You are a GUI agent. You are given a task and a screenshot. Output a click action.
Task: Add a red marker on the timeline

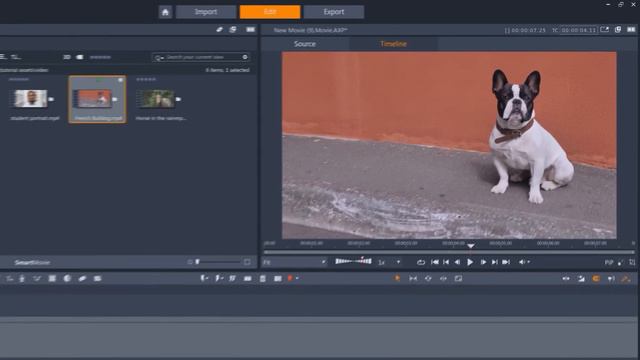point(290,278)
